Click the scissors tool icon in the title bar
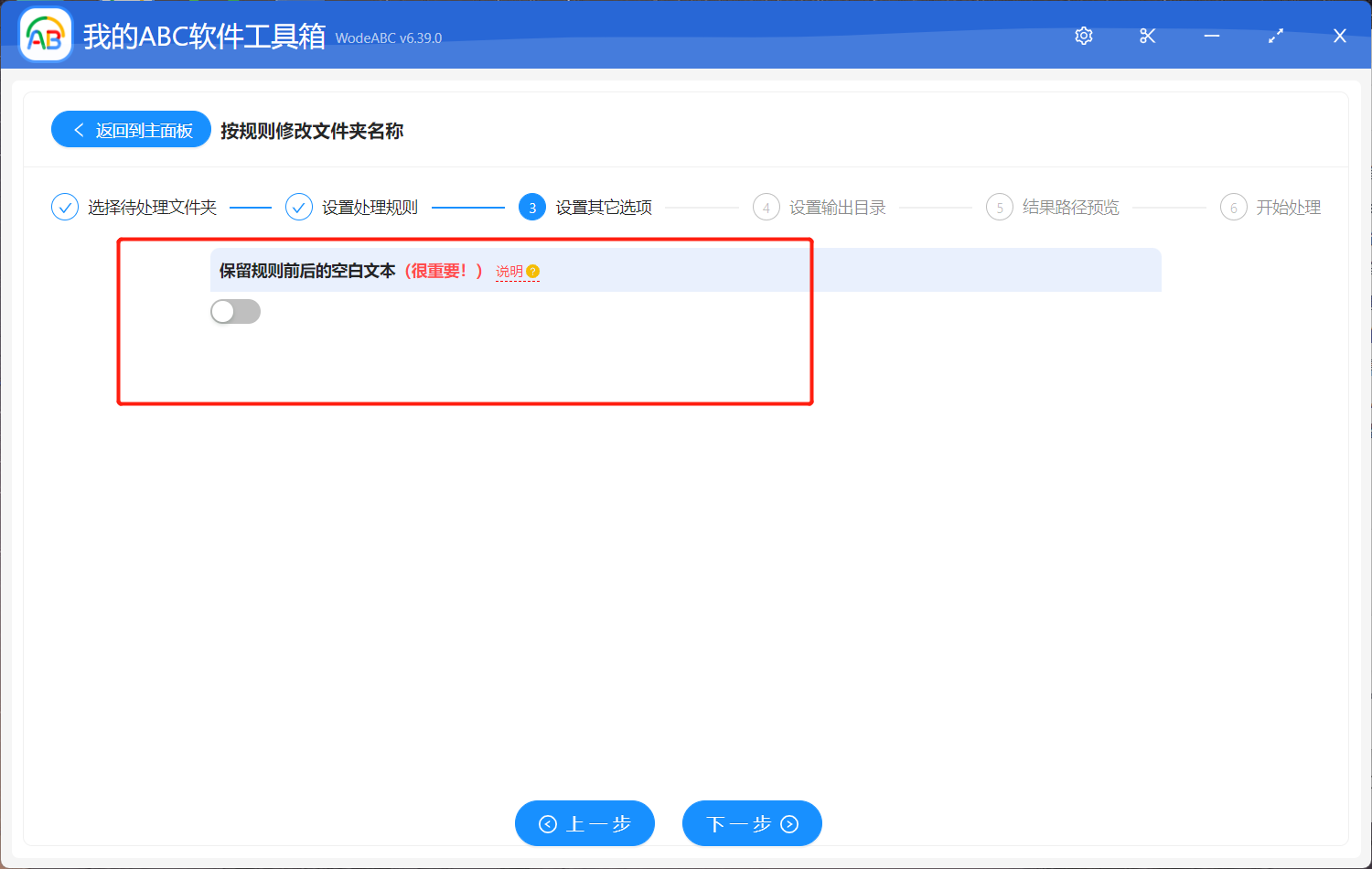This screenshot has width=1372, height=869. tap(1147, 36)
